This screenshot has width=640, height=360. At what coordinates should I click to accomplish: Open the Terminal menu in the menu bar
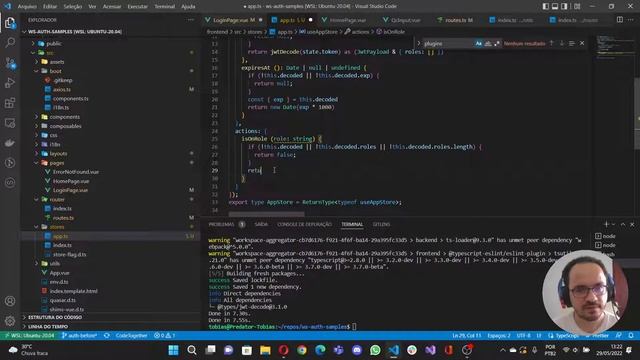click(164, 7)
